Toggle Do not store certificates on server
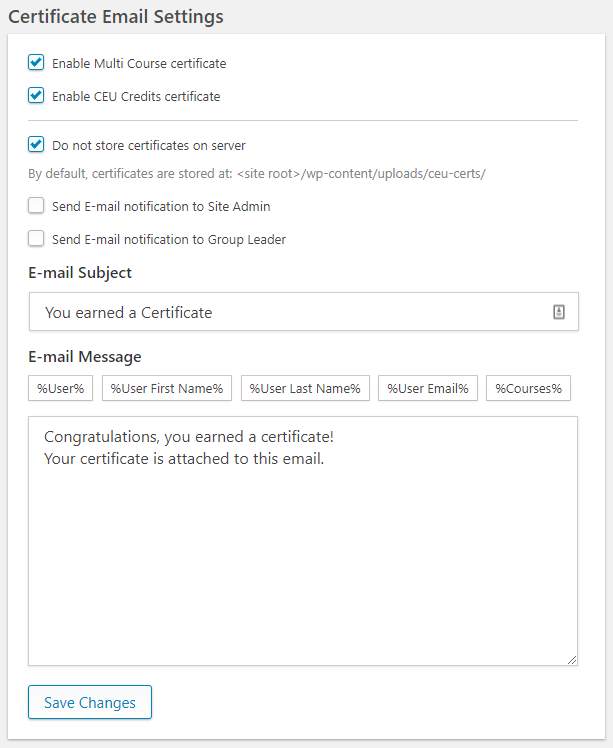The image size is (613, 748). point(36,145)
